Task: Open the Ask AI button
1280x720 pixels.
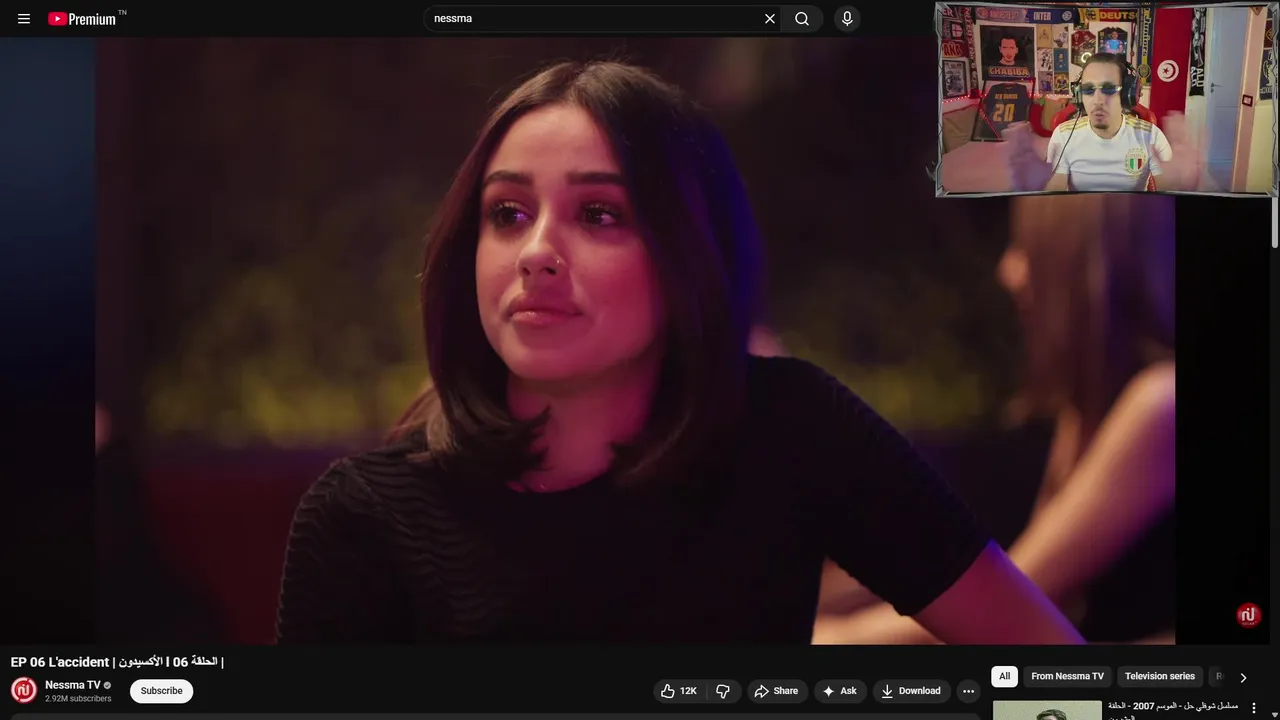Action: pos(840,691)
